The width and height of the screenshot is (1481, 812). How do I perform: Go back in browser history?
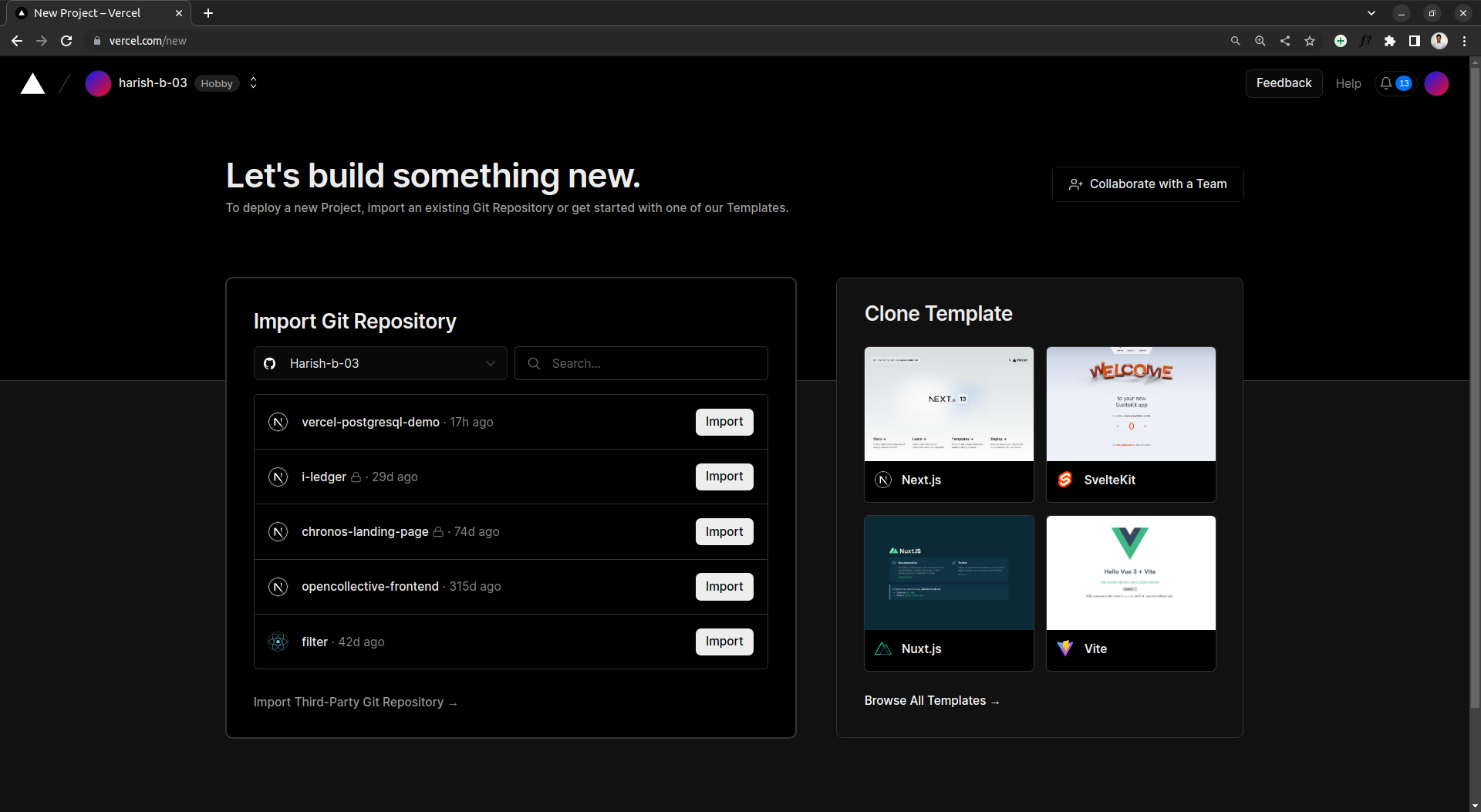click(x=17, y=41)
